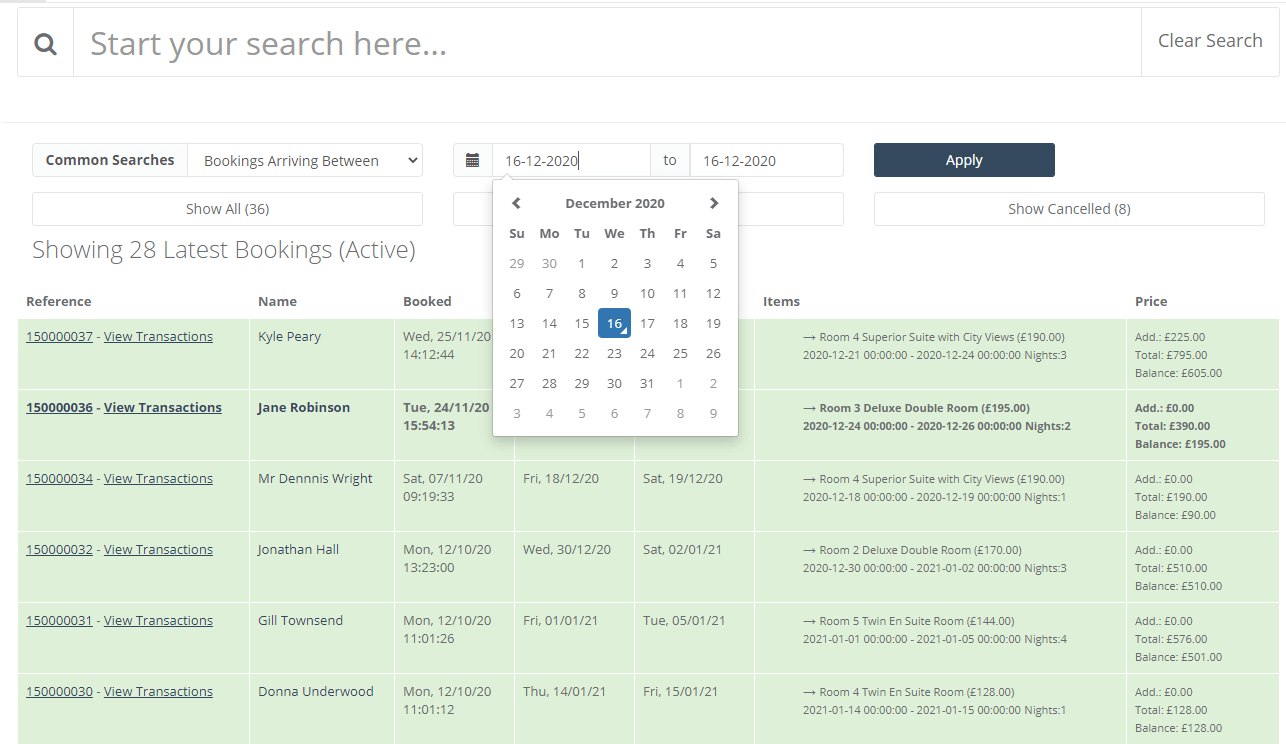The image size is (1286, 744).
Task: Click the search magnifier icon
Action: (45, 43)
